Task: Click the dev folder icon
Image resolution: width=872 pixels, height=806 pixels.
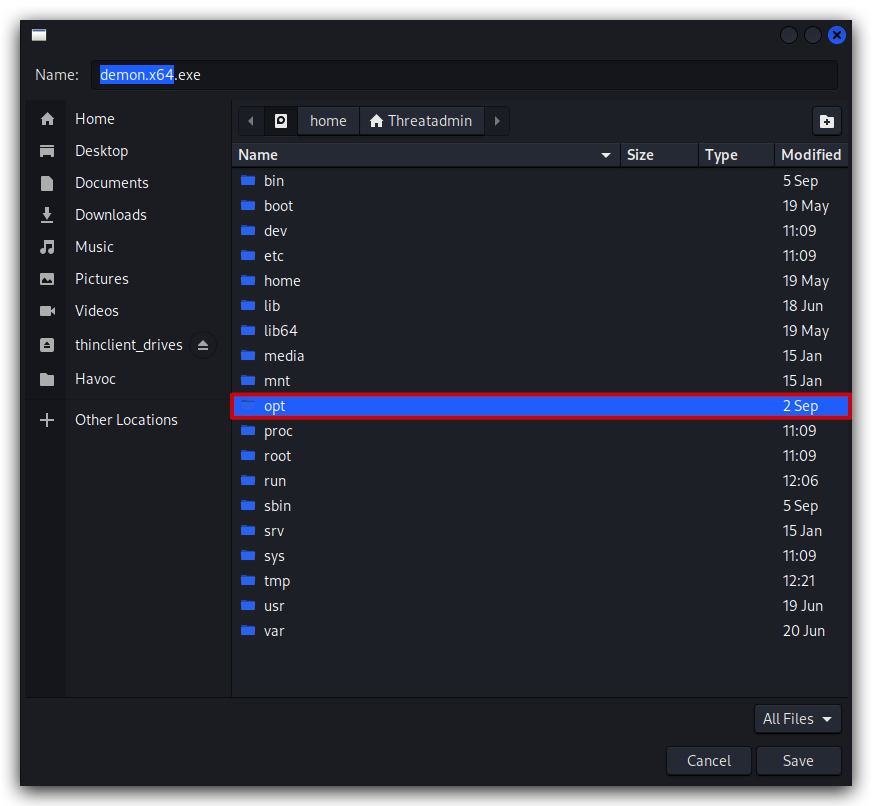Action: click(248, 230)
